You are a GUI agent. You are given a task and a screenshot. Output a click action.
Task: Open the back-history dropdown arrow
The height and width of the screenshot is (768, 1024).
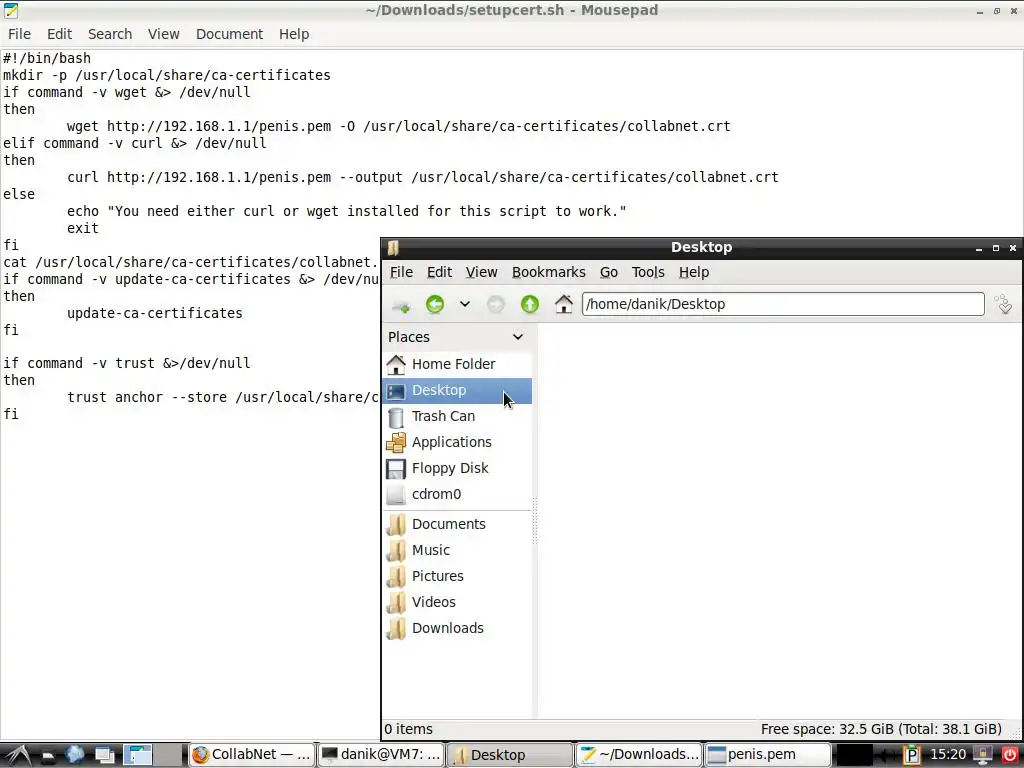tap(465, 304)
